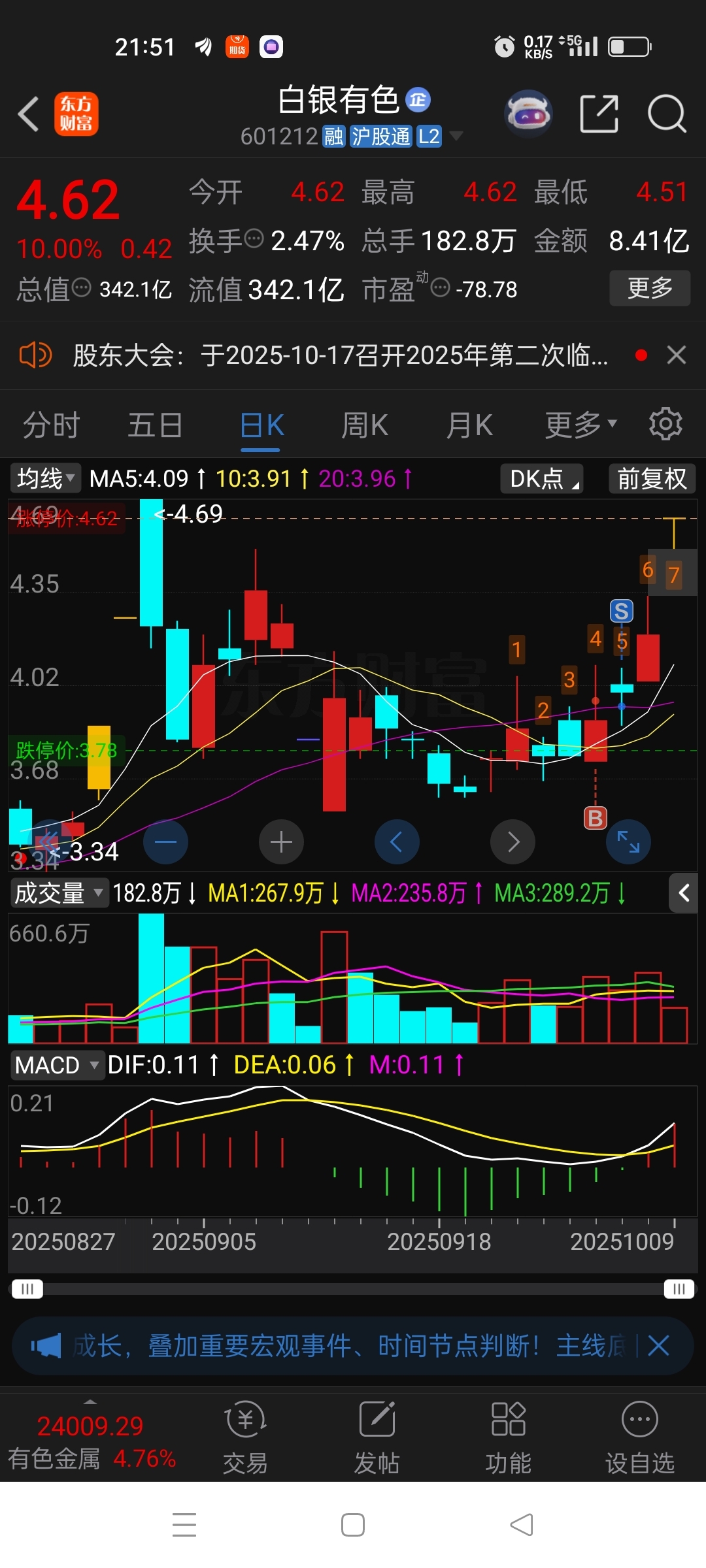Click the 更多 details button
This screenshot has width=706, height=1568.
tap(650, 288)
